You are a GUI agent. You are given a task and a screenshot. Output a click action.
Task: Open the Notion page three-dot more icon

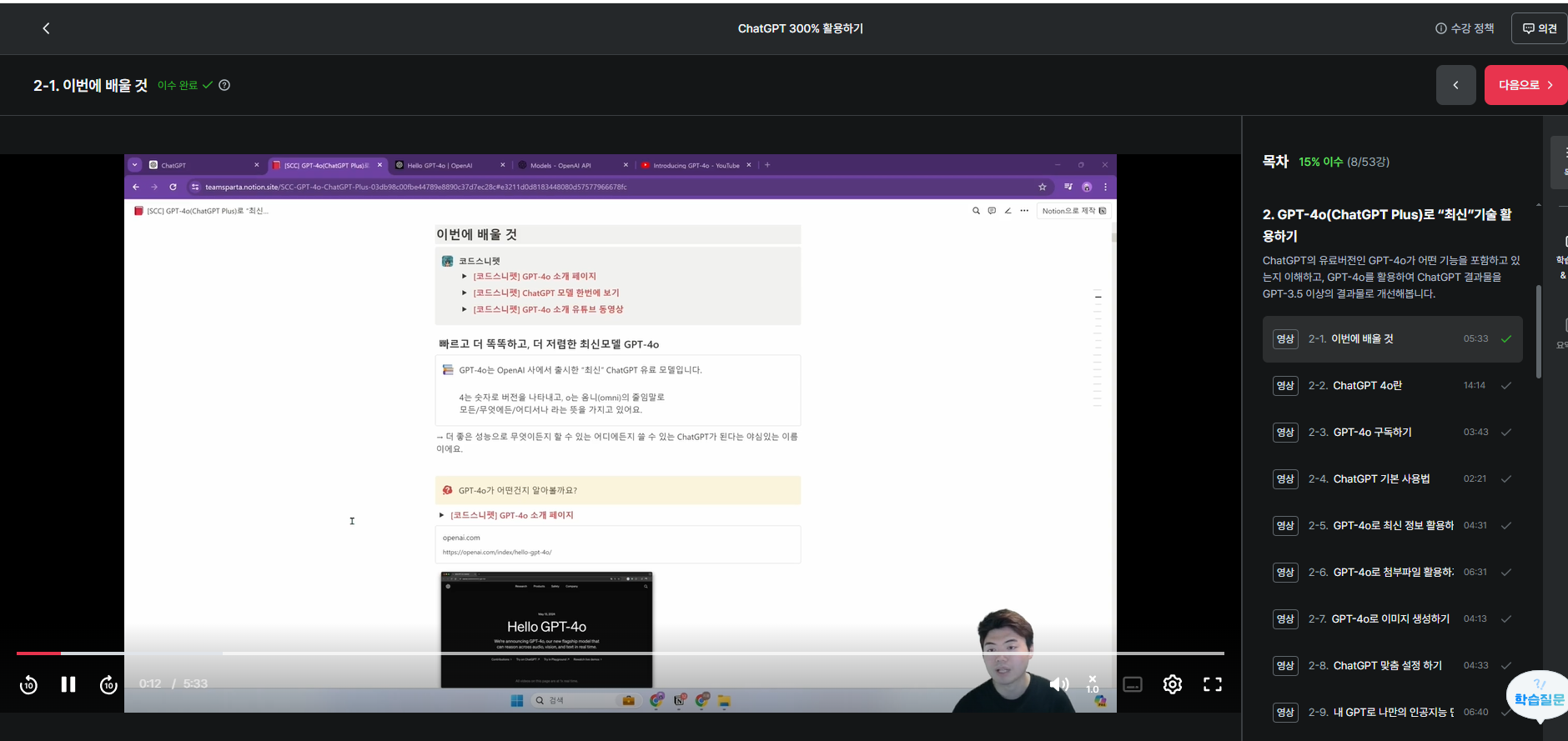click(1024, 211)
